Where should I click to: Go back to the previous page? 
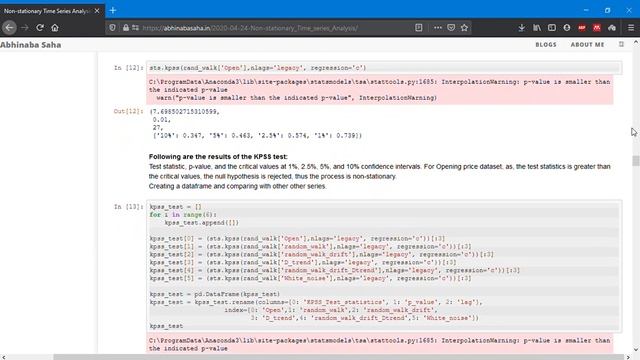click(9, 28)
